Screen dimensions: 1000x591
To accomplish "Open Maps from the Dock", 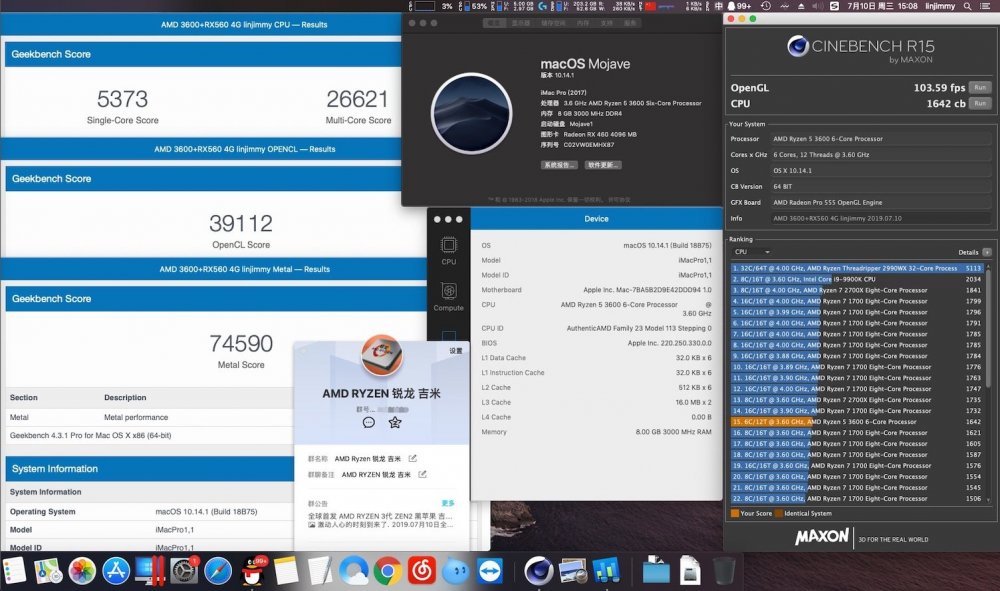I will (x=48, y=571).
